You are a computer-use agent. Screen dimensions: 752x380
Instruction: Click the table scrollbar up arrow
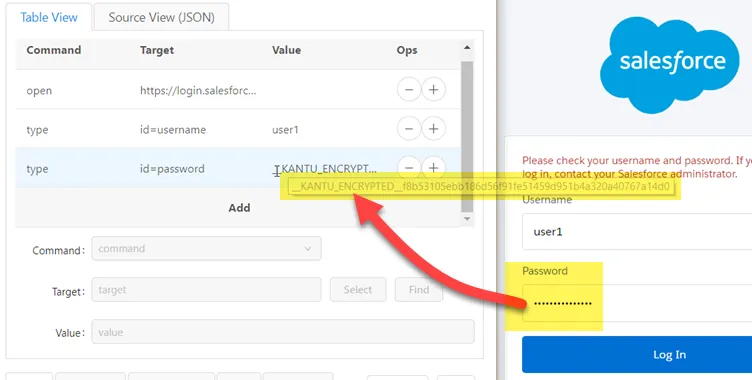coord(467,48)
